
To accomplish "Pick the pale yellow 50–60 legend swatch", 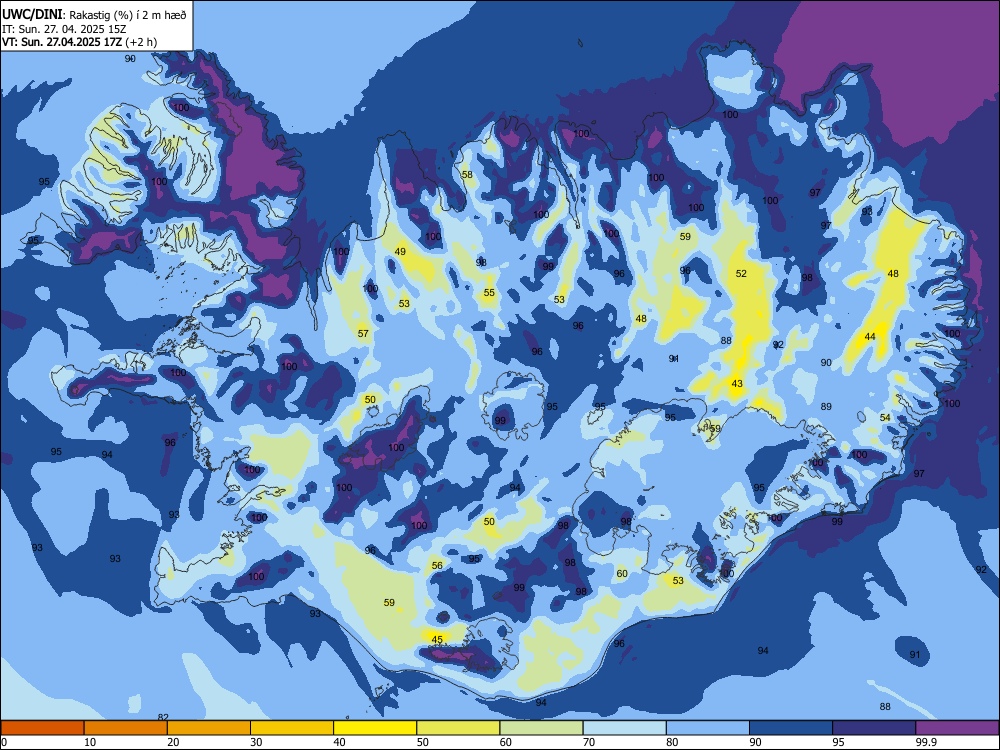I will (458, 727).
